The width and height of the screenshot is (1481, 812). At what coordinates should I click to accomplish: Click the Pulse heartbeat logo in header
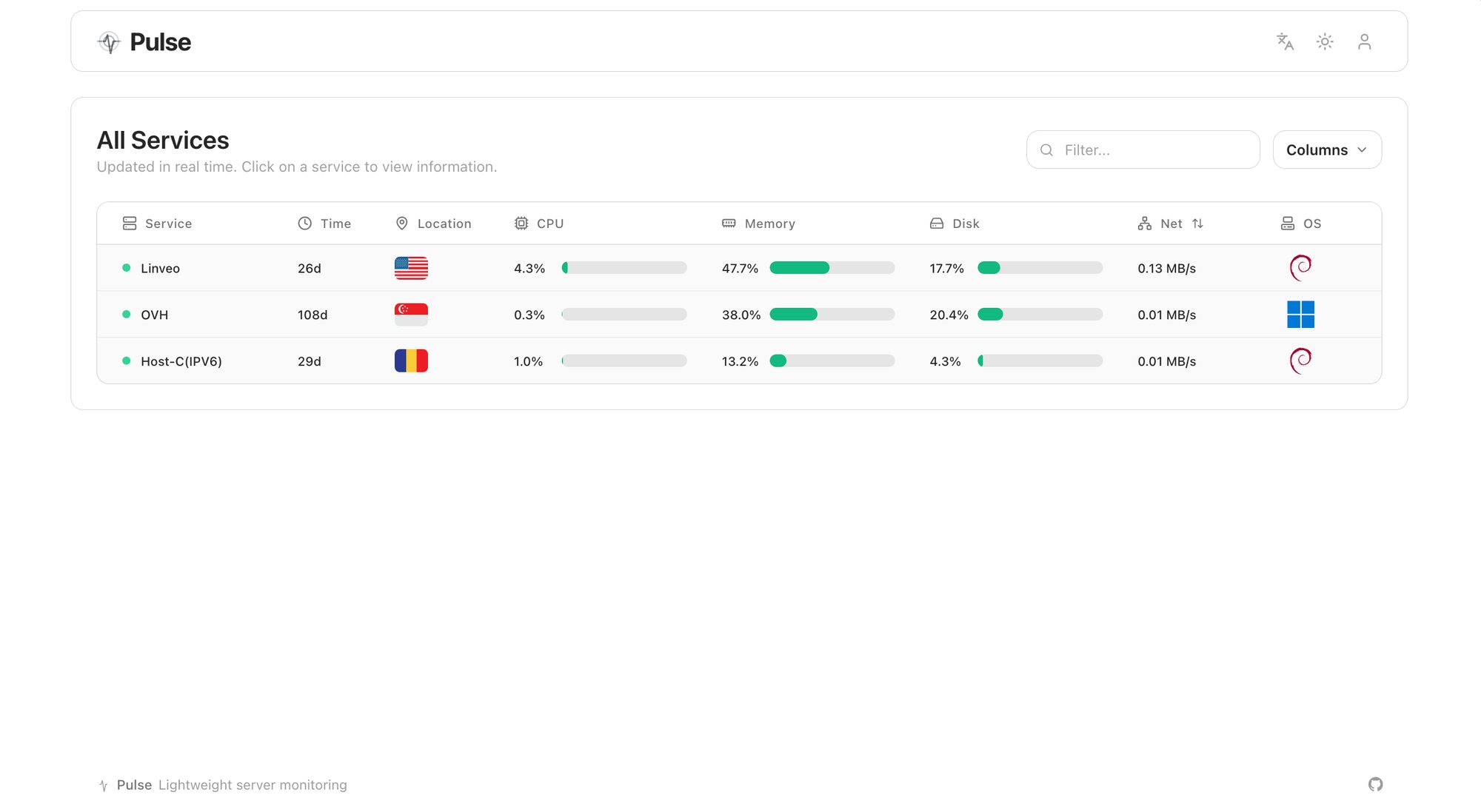[110, 42]
